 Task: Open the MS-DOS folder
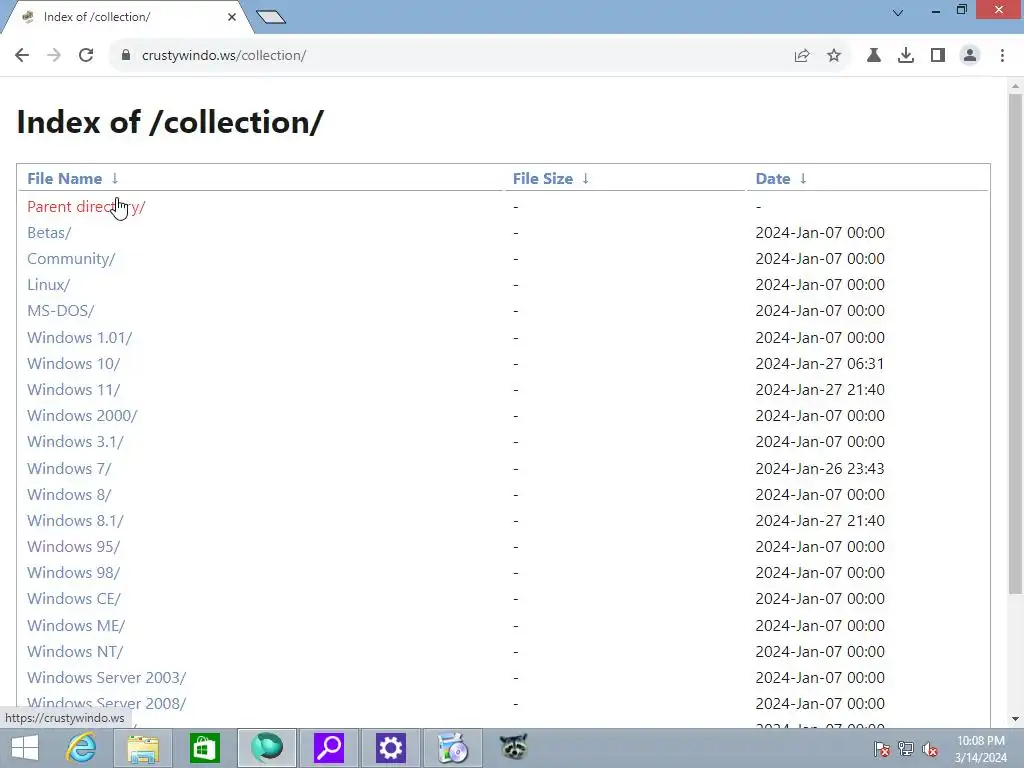pos(61,311)
